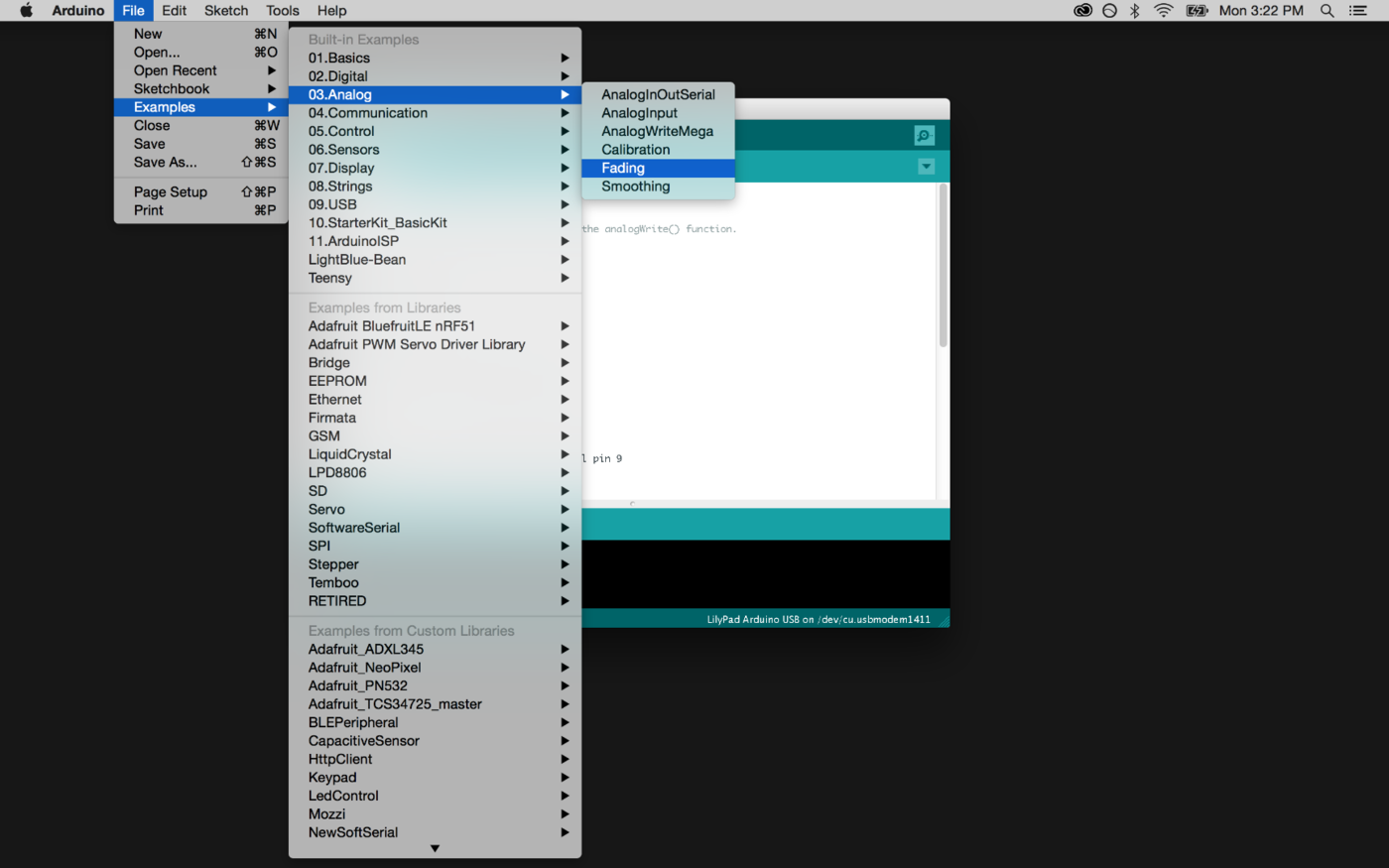Open the Apple menu

(x=27, y=10)
